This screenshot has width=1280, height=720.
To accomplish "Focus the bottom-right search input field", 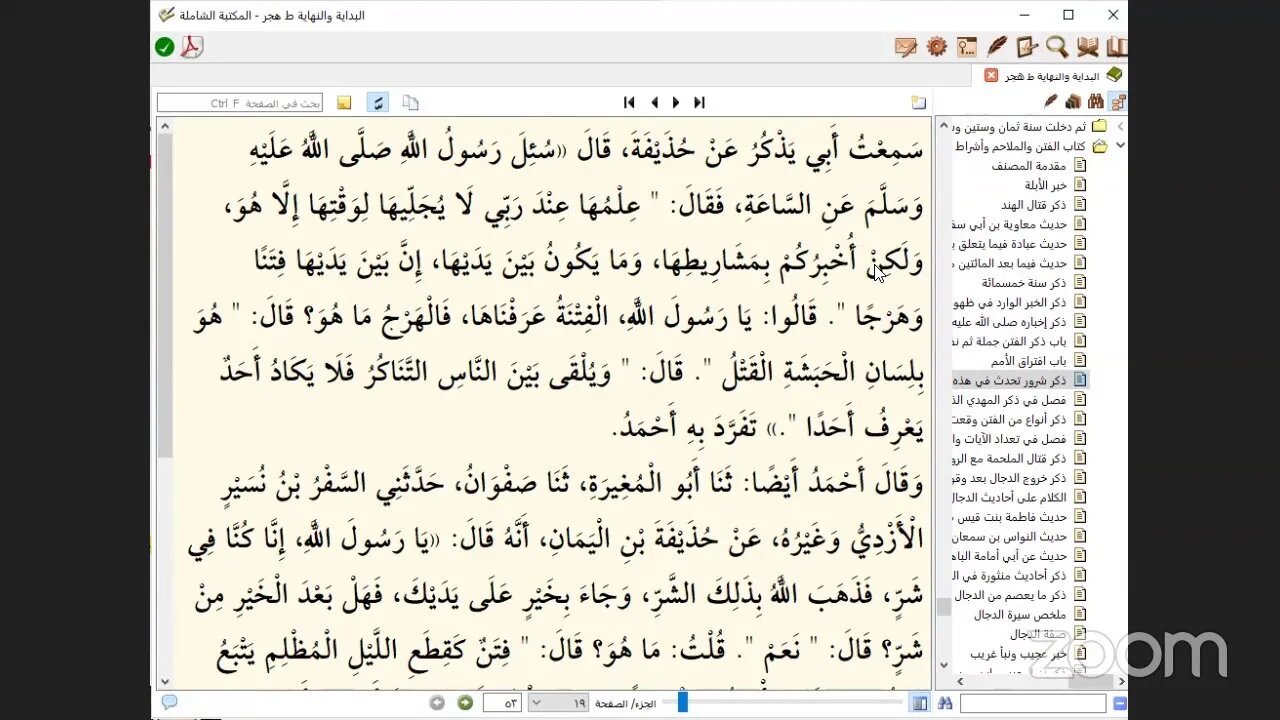I will (1033, 703).
